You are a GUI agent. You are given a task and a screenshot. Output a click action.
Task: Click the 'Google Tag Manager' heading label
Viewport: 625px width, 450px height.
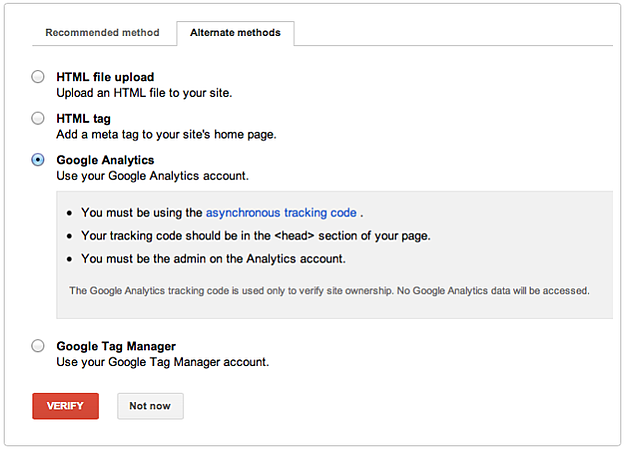[x=116, y=346]
